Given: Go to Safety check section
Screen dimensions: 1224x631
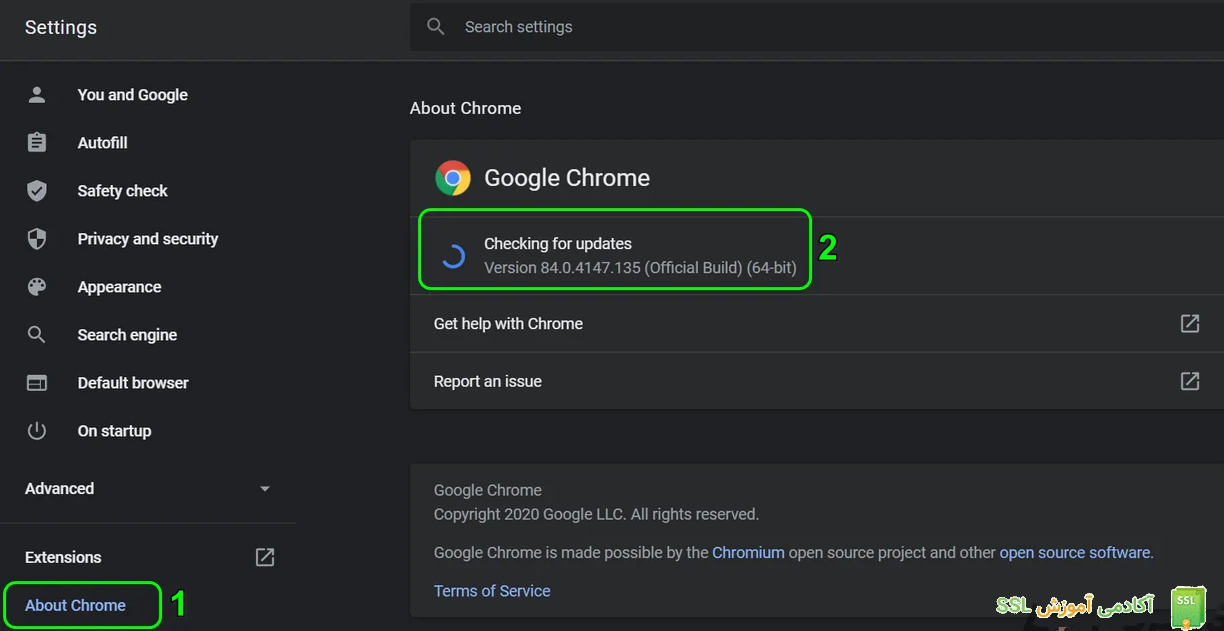Looking at the screenshot, I should tap(123, 191).
